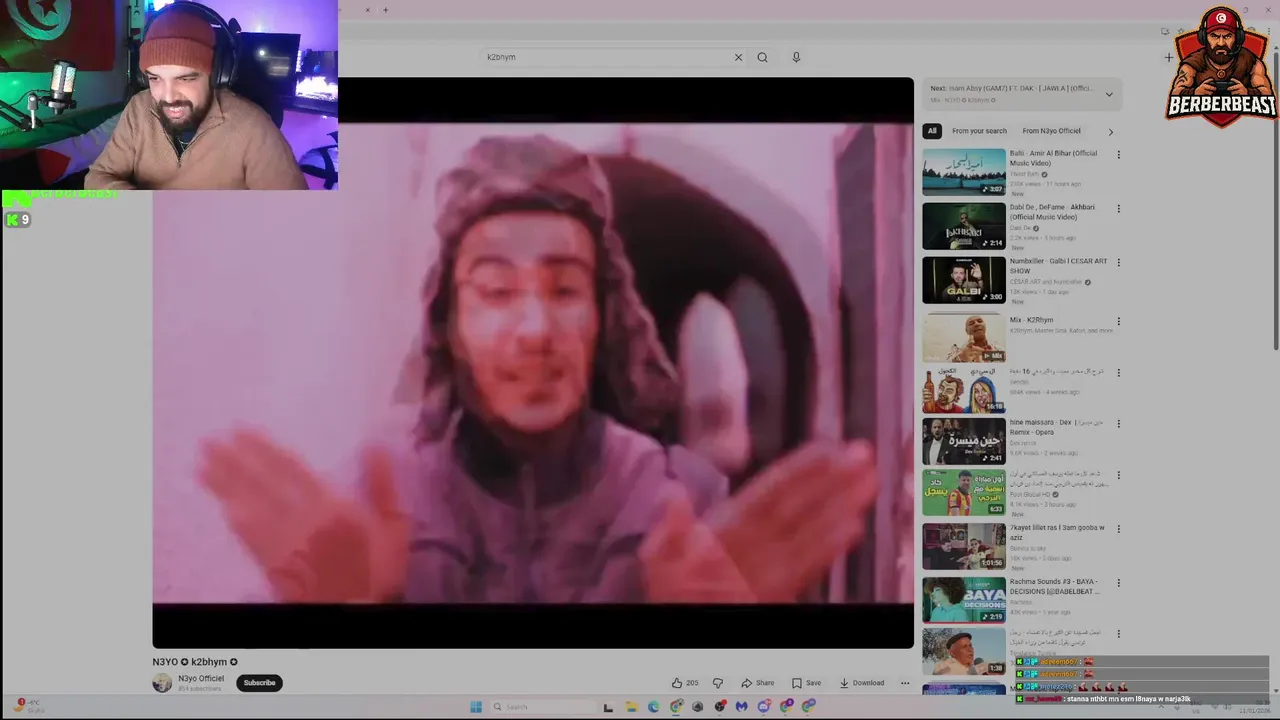The height and width of the screenshot is (720, 1280).
Task: Open Mix - K2Rhym playlist
Action: pos(1031,320)
